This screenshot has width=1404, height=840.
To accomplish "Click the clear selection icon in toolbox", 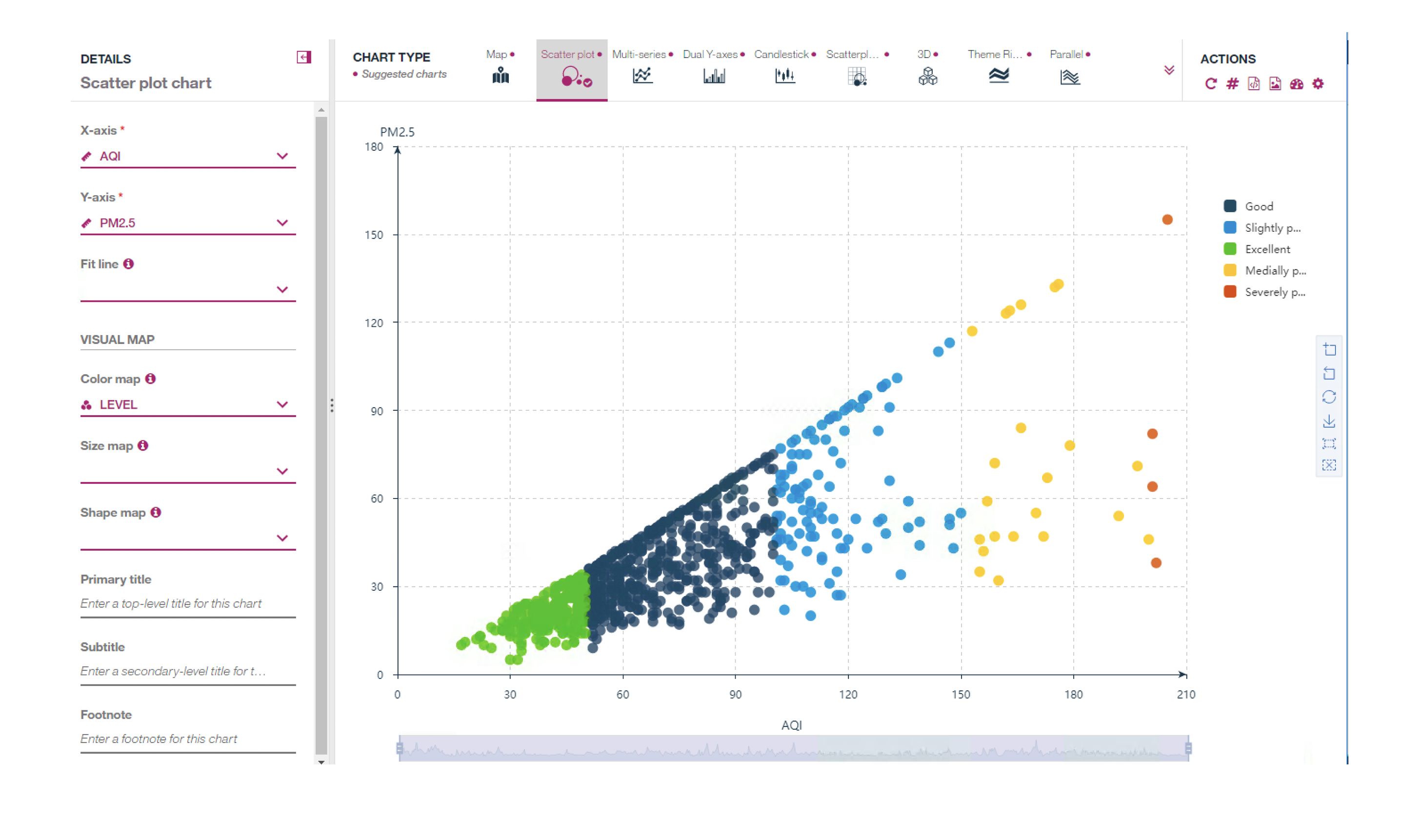I will click(x=1329, y=465).
